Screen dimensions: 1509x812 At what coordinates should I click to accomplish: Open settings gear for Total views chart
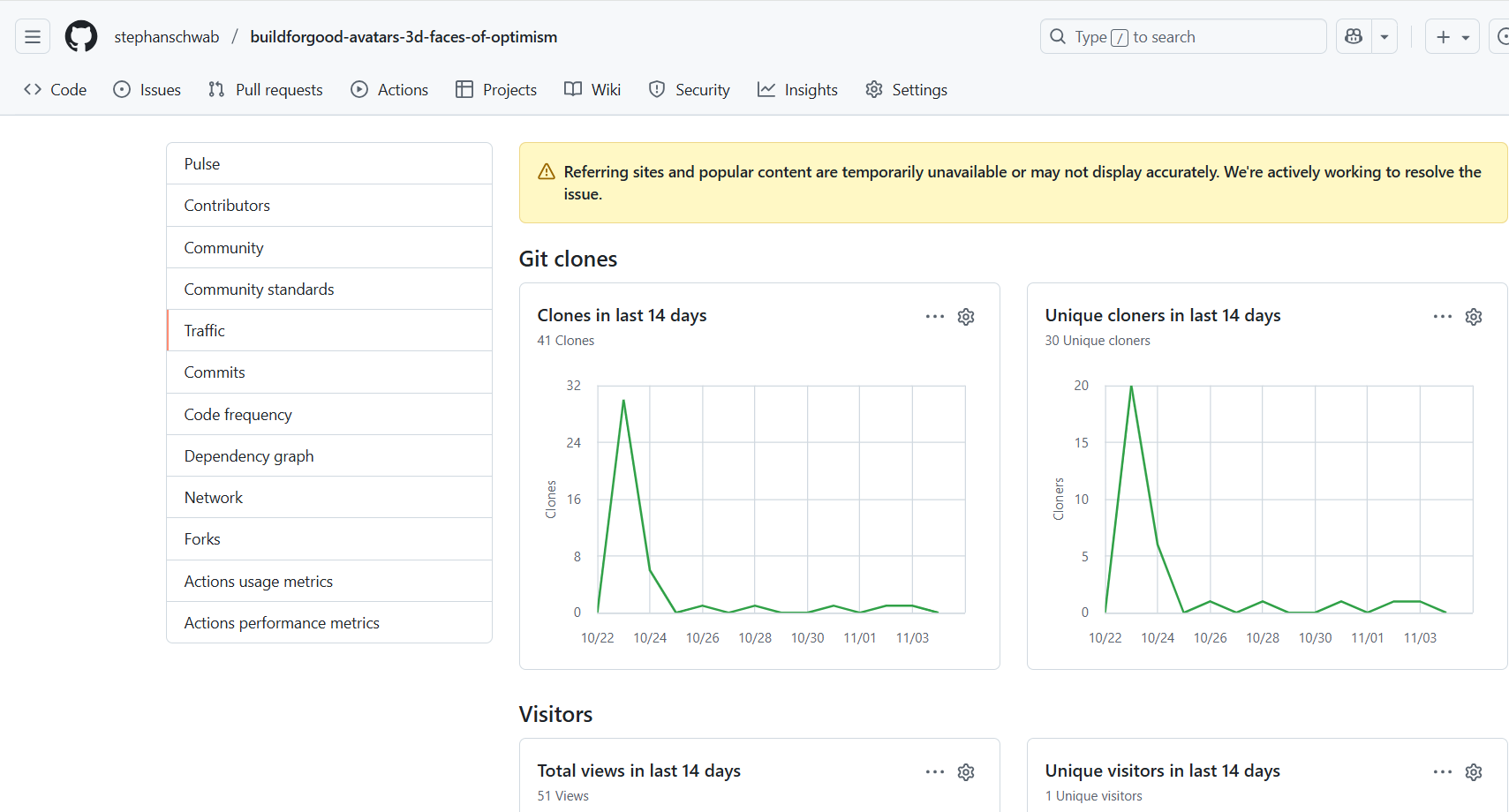coord(966,772)
